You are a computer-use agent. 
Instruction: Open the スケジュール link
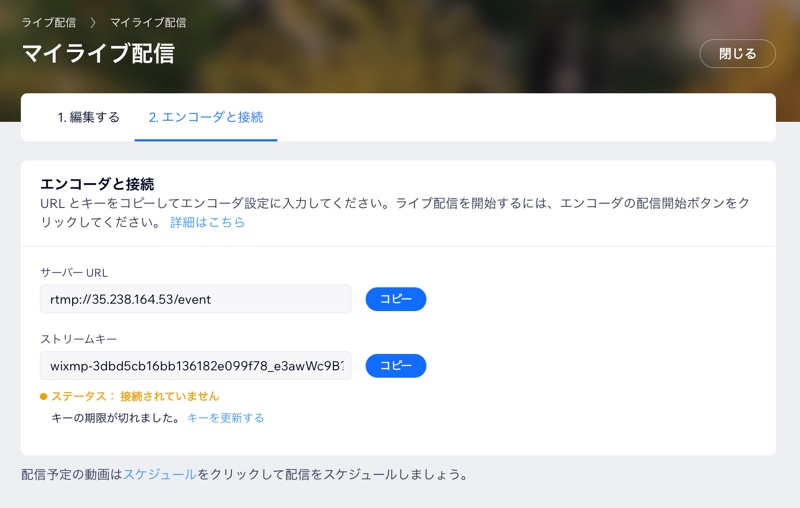160,474
